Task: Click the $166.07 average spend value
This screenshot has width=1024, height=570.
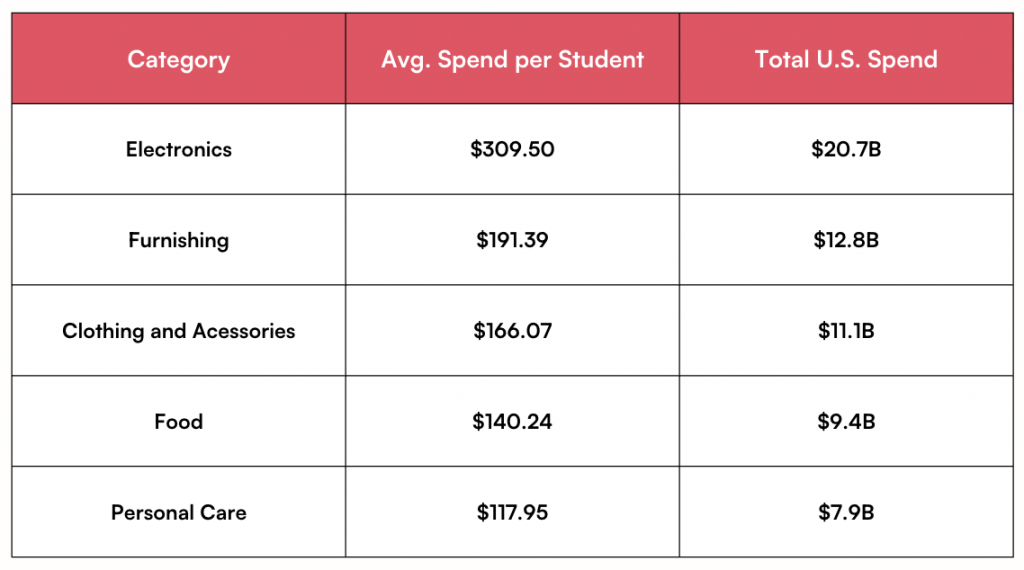Action: pyautogui.click(x=512, y=331)
